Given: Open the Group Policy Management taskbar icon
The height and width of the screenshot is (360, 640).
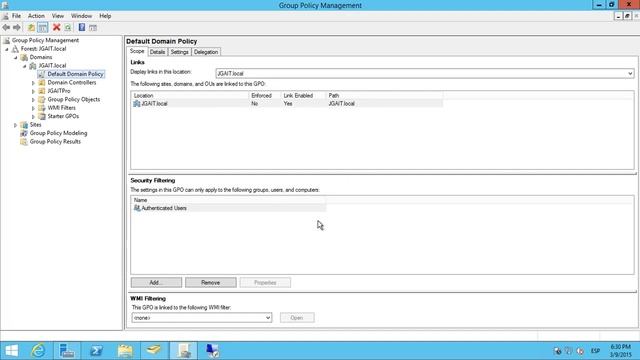Looking at the screenshot, I should click(x=183, y=351).
